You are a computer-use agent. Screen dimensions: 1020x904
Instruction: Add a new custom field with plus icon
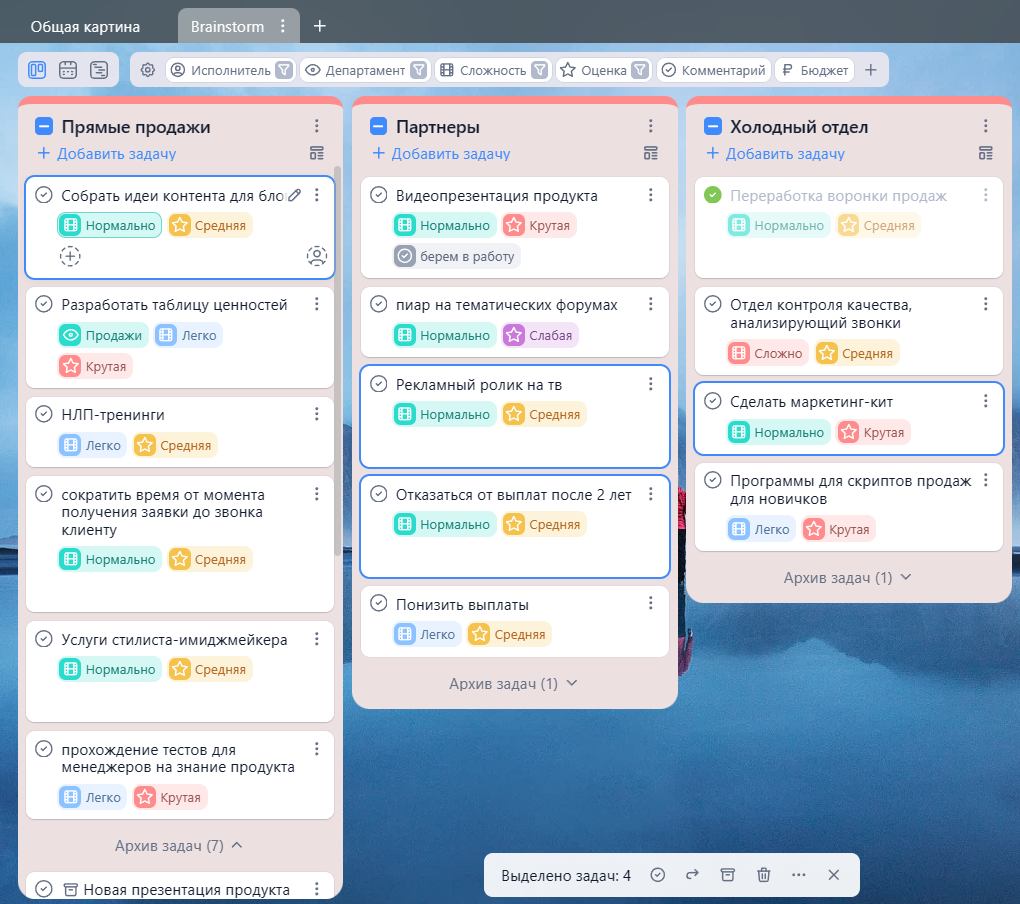click(870, 70)
